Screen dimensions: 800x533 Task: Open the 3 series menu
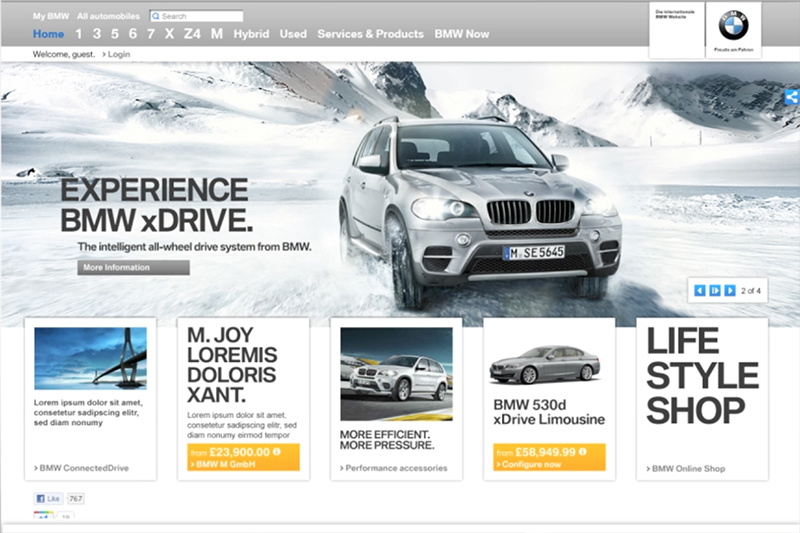tap(97, 34)
